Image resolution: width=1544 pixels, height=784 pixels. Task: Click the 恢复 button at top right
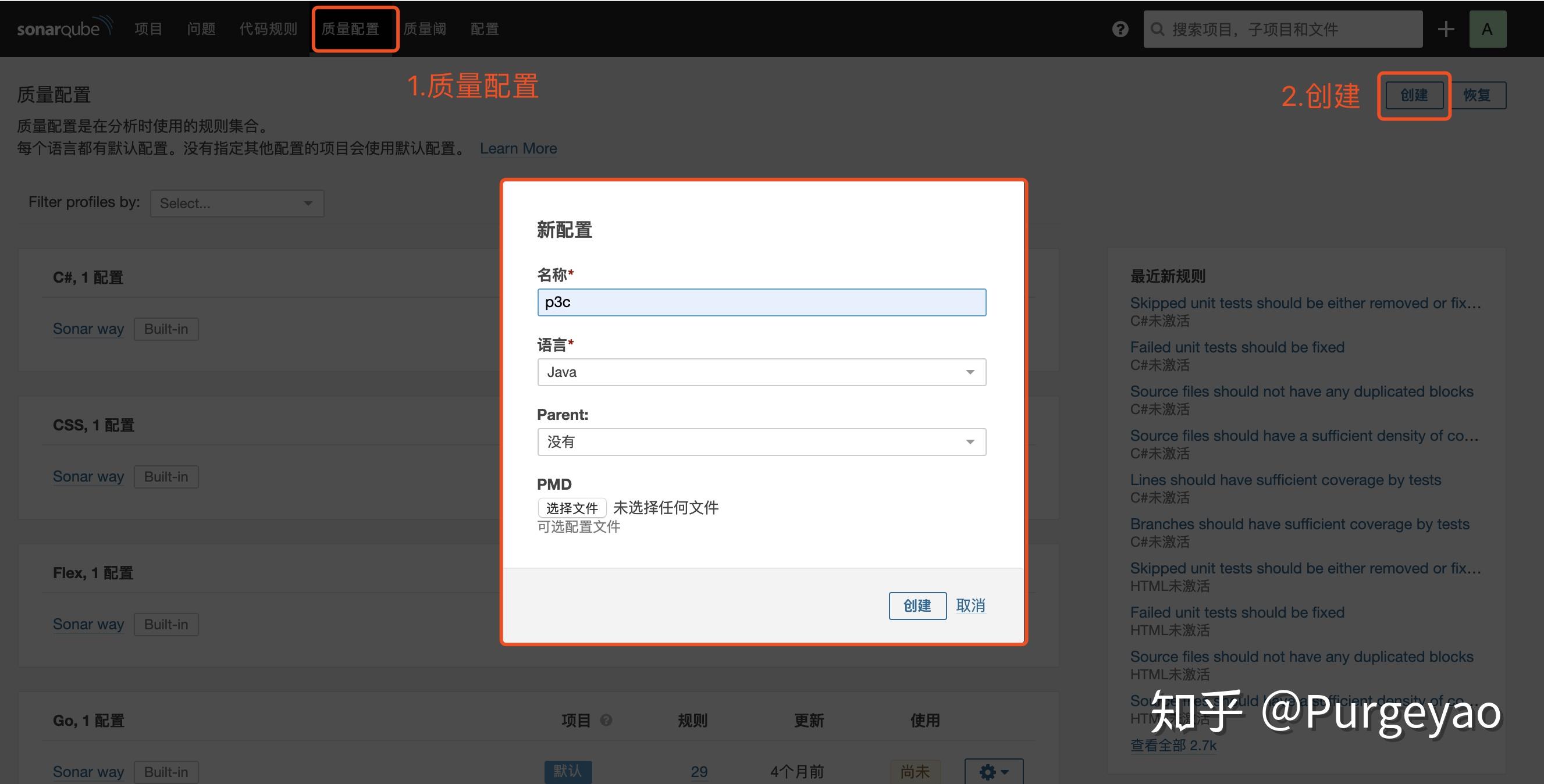coord(1478,95)
